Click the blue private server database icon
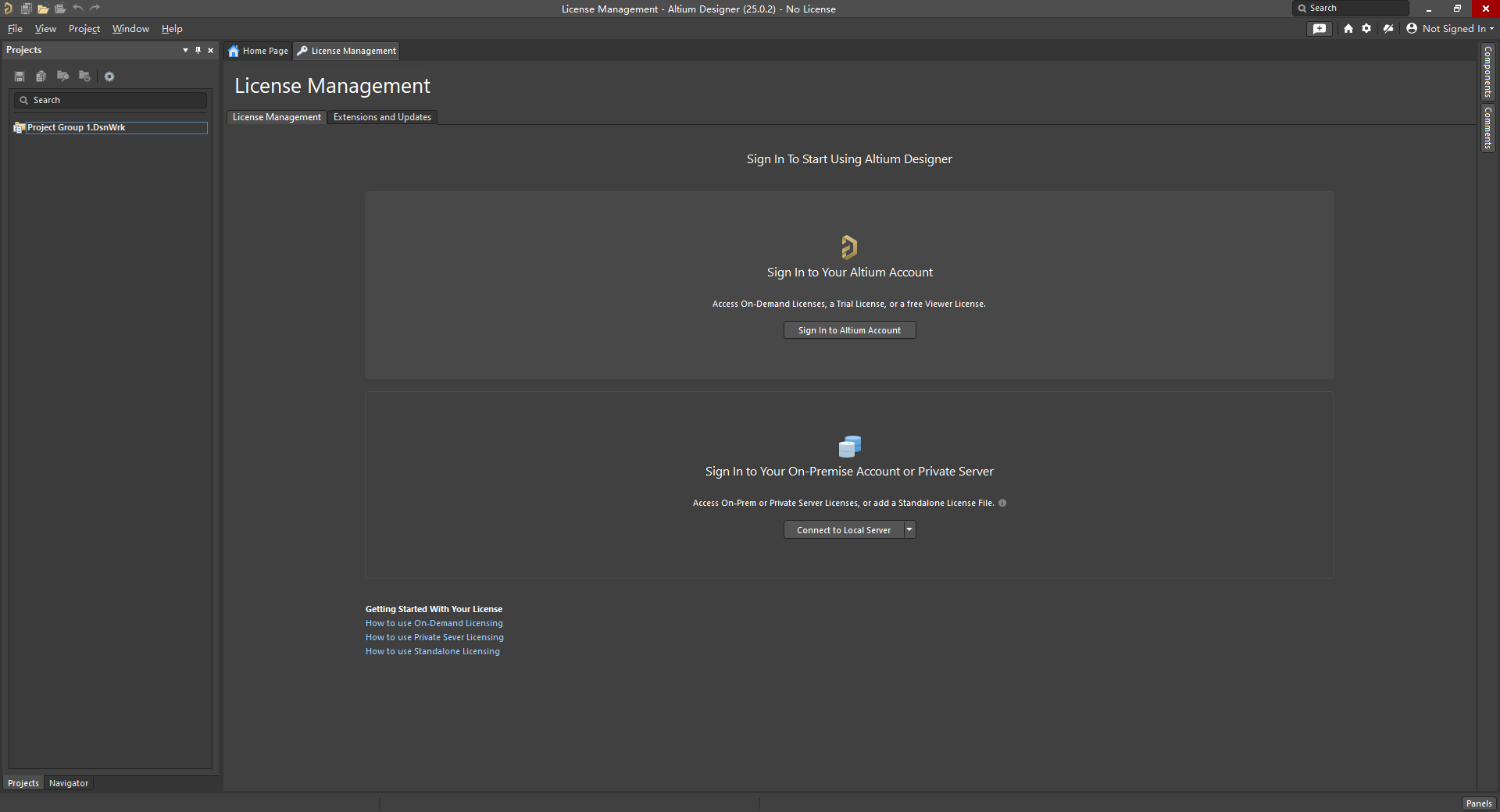The image size is (1500, 812). coord(849,447)
